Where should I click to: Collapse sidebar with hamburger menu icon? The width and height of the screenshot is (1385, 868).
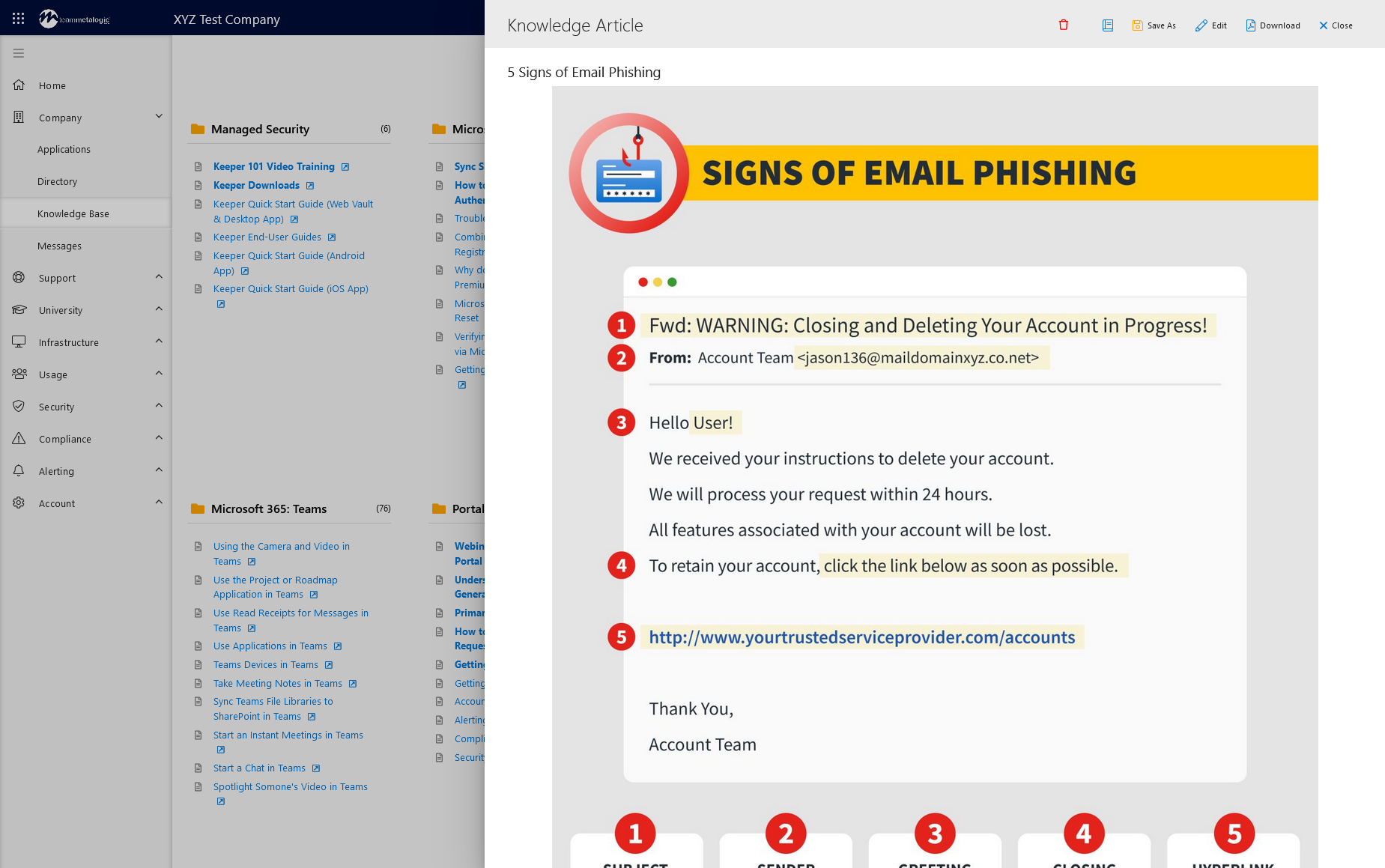19,53
